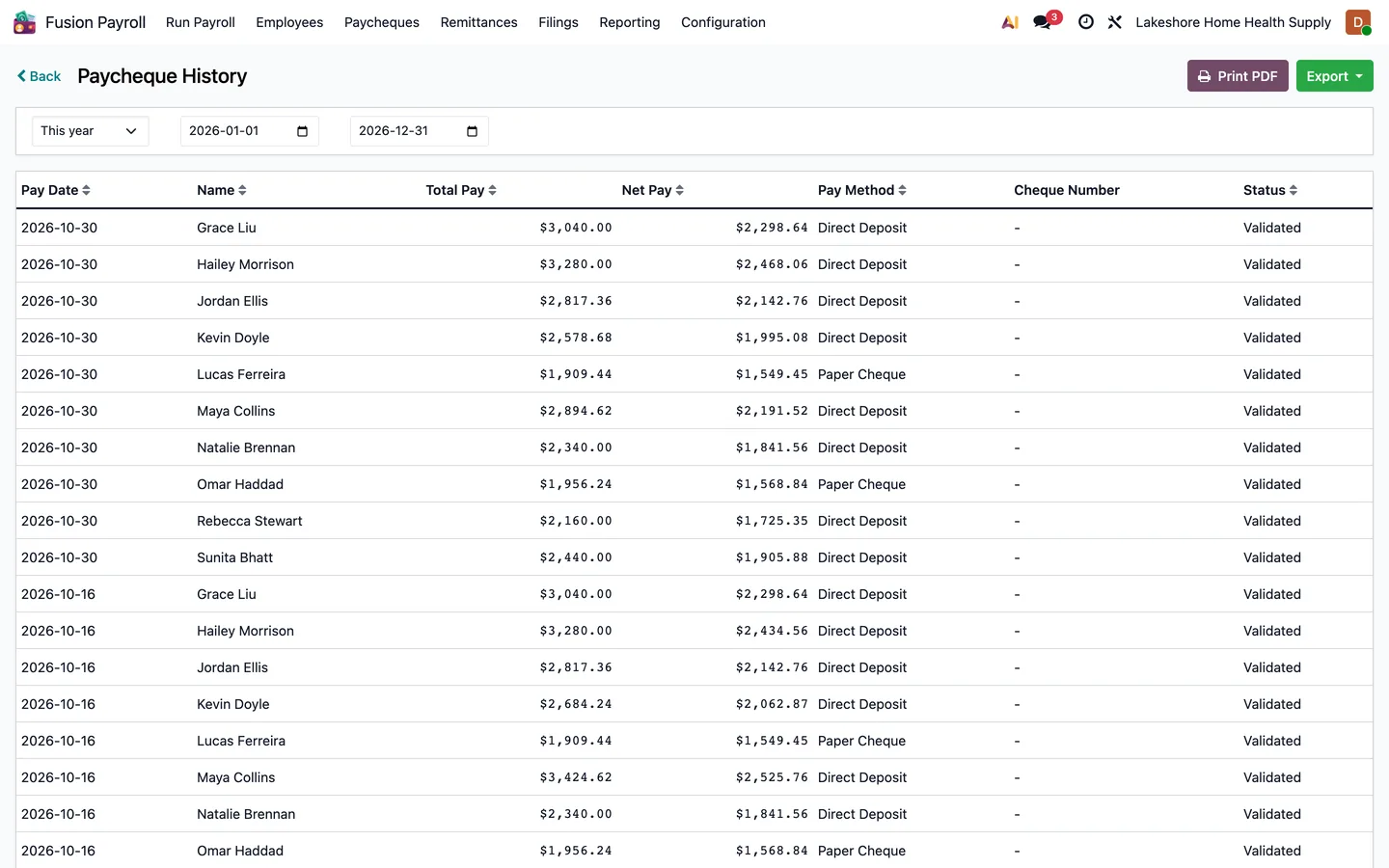Sort by Status column arrows
Screen dimensions: 1389x868
(1293, 190)
